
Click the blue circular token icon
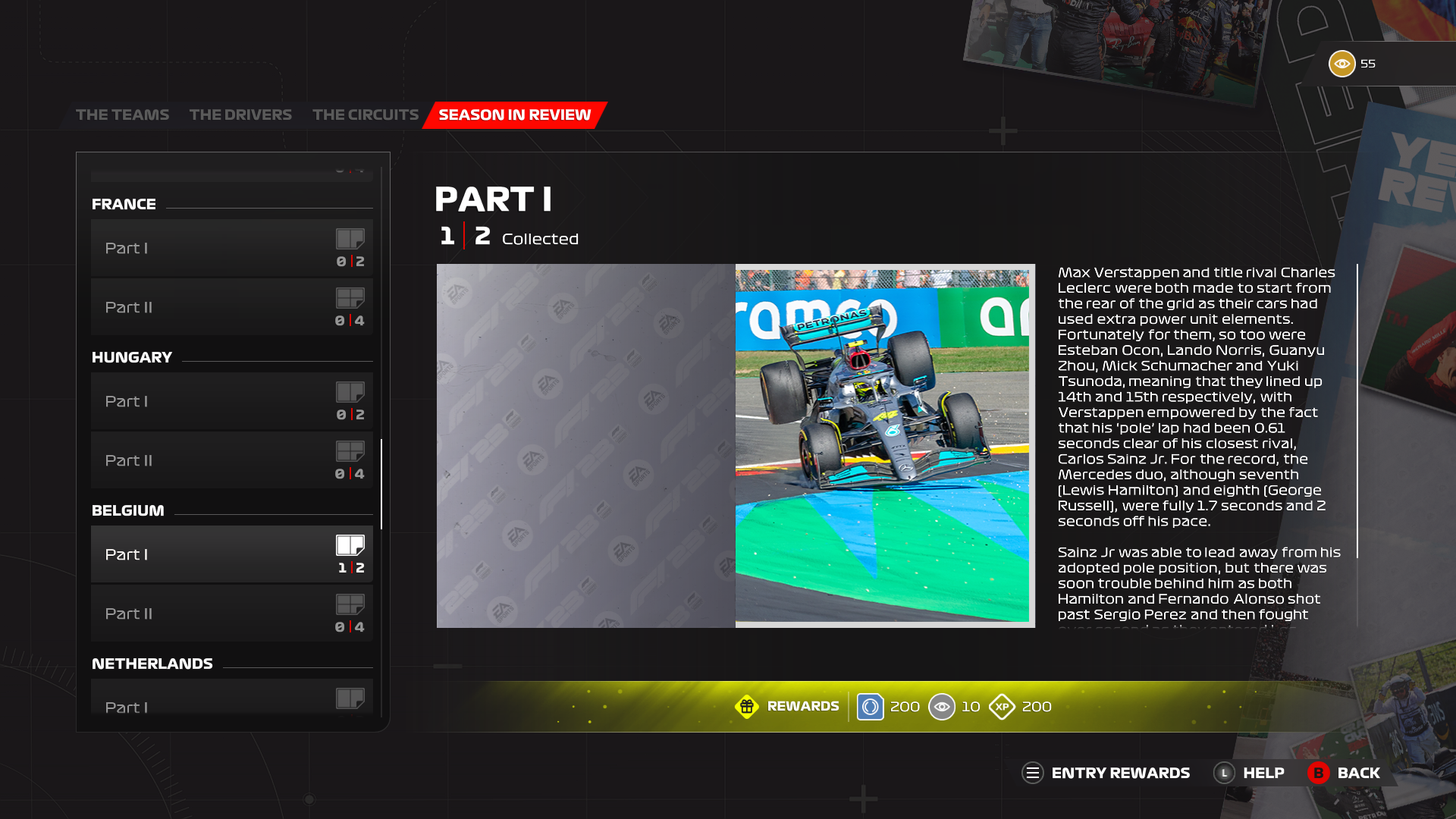click(x=869, y=705)
